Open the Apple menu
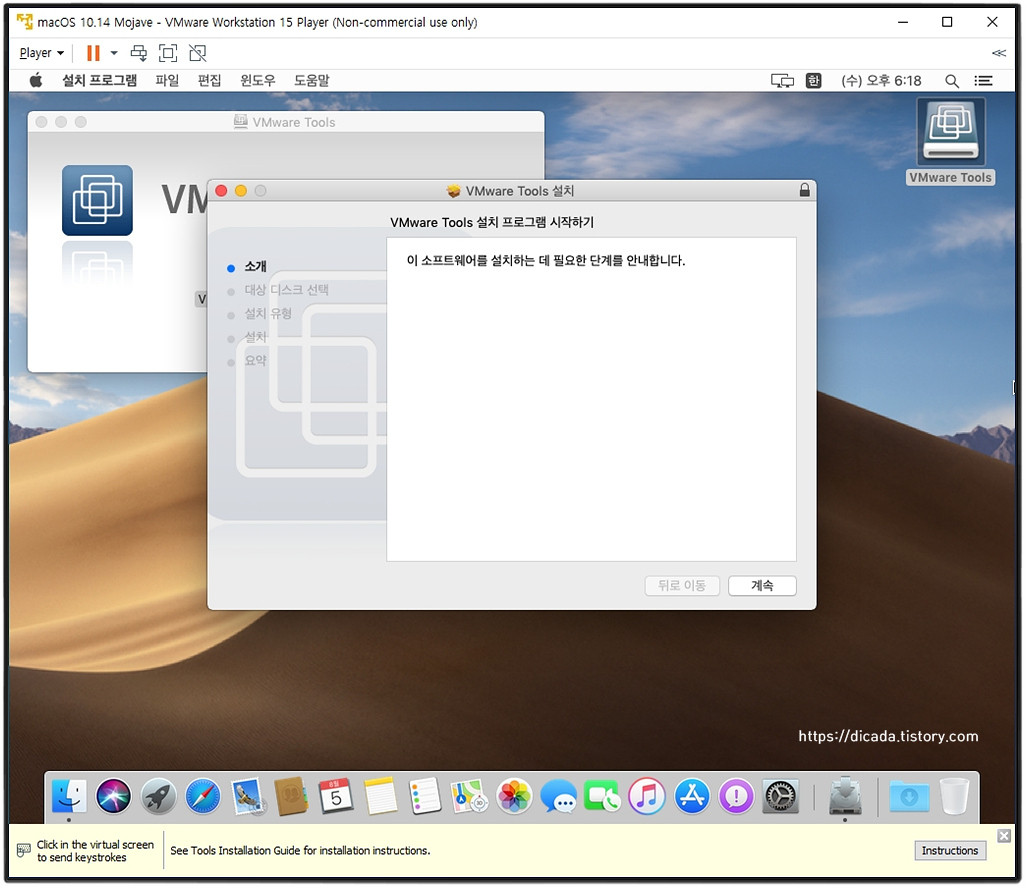This screenshot has width=1026, height=887. (36, 80)
